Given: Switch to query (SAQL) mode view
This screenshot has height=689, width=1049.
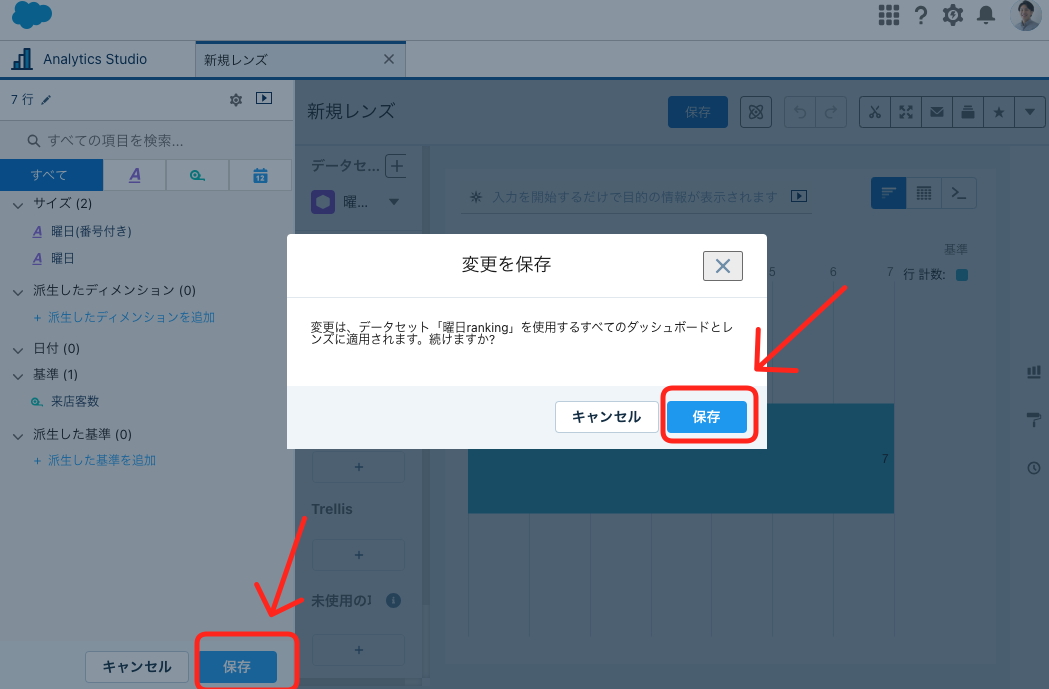Looking at the screenshot, I should pos(959,193).
